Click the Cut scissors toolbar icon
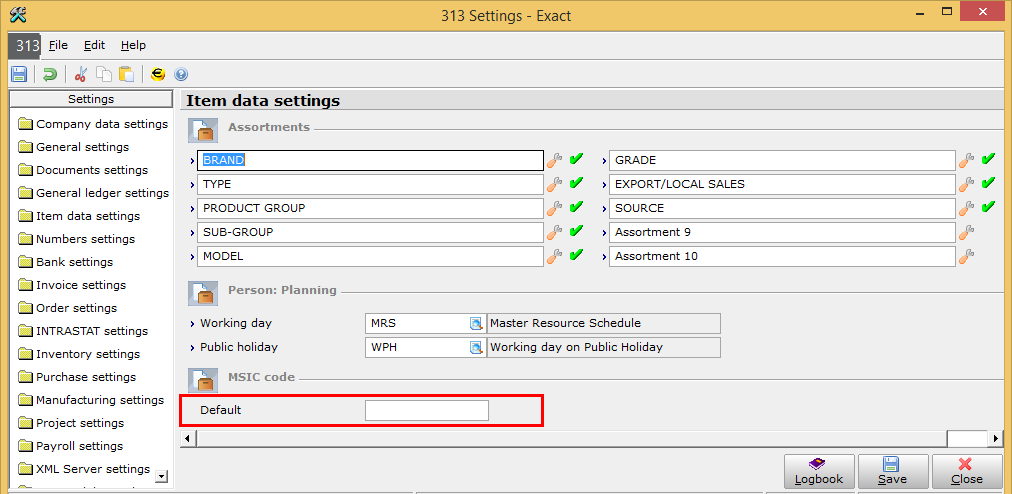The height and width of the screenshot is (494, 1012). 82,74
